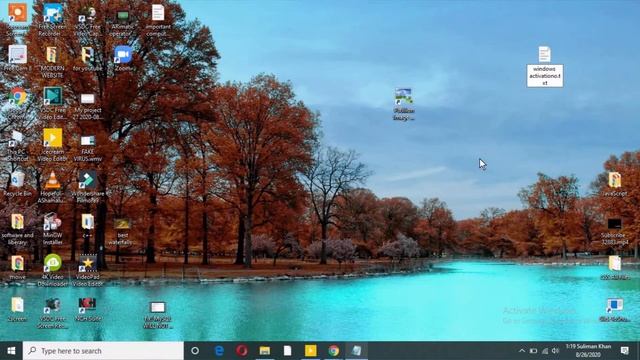This screenshot has width=640, height=360.
Task: Open VSDC Free Video Editor shortcut
Action: 53,104
